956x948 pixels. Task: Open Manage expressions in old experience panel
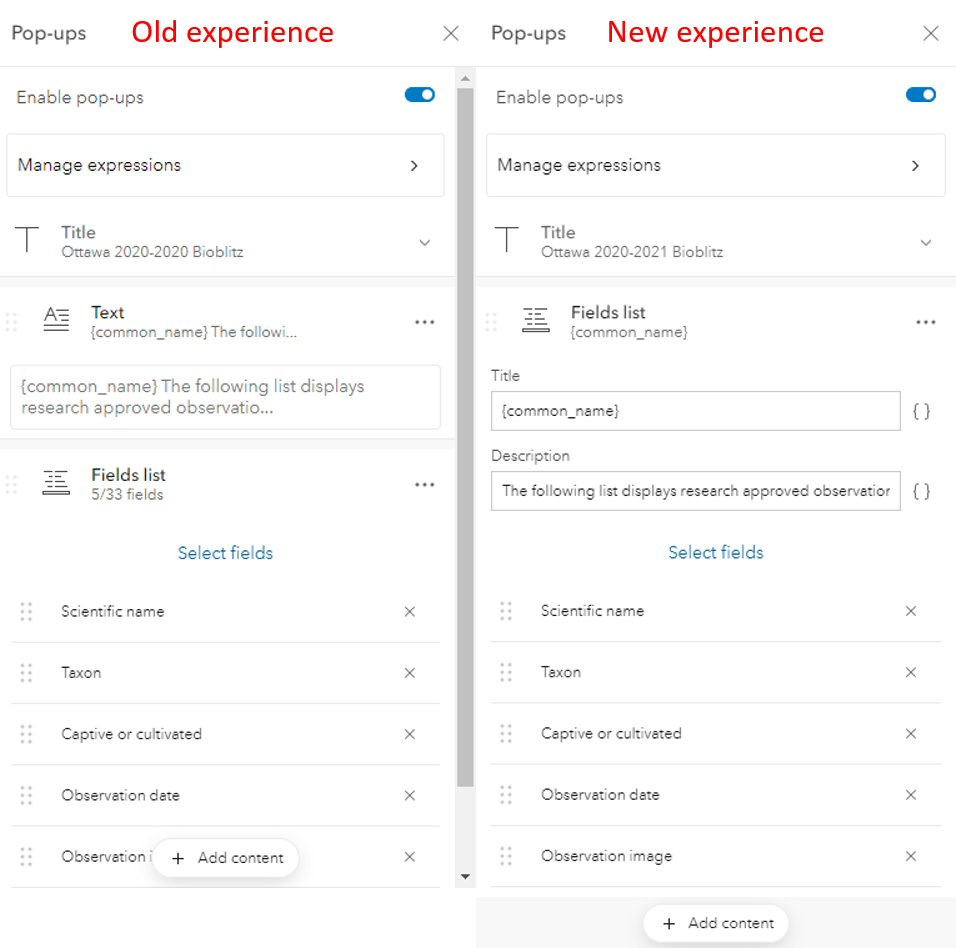click(x=225, y=166)
